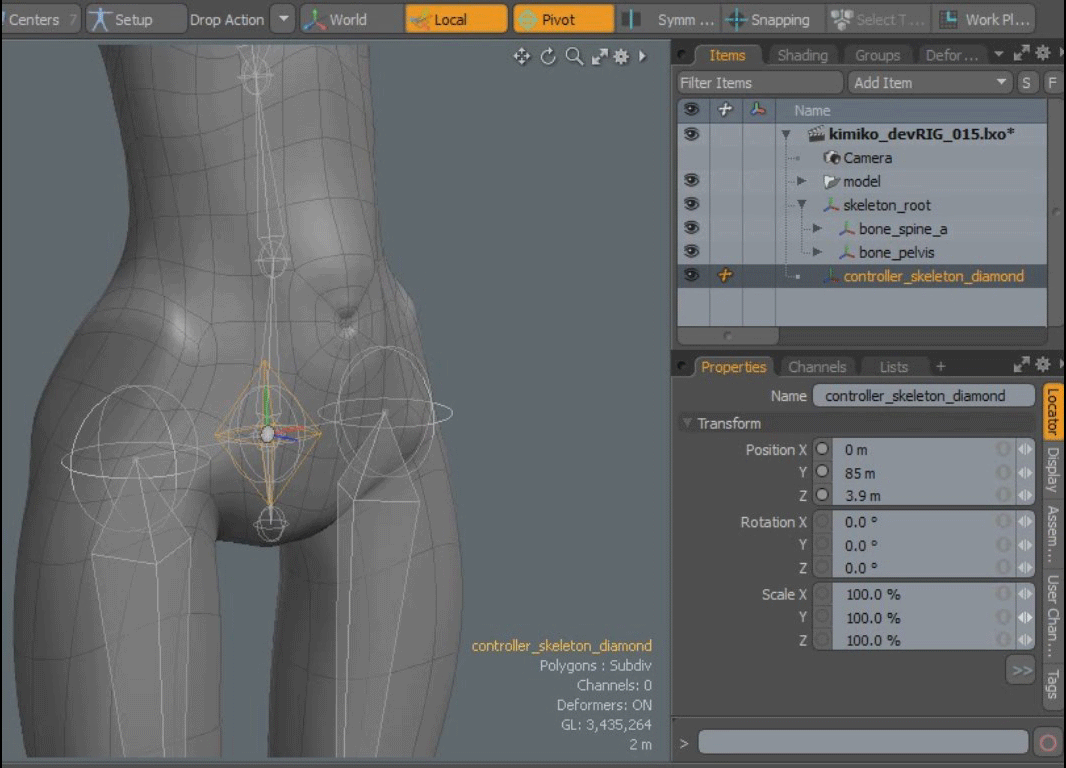Click the lock icon on controller_skeleton_diamond row
1066x768 pixels.
click(x=725, y=275)
